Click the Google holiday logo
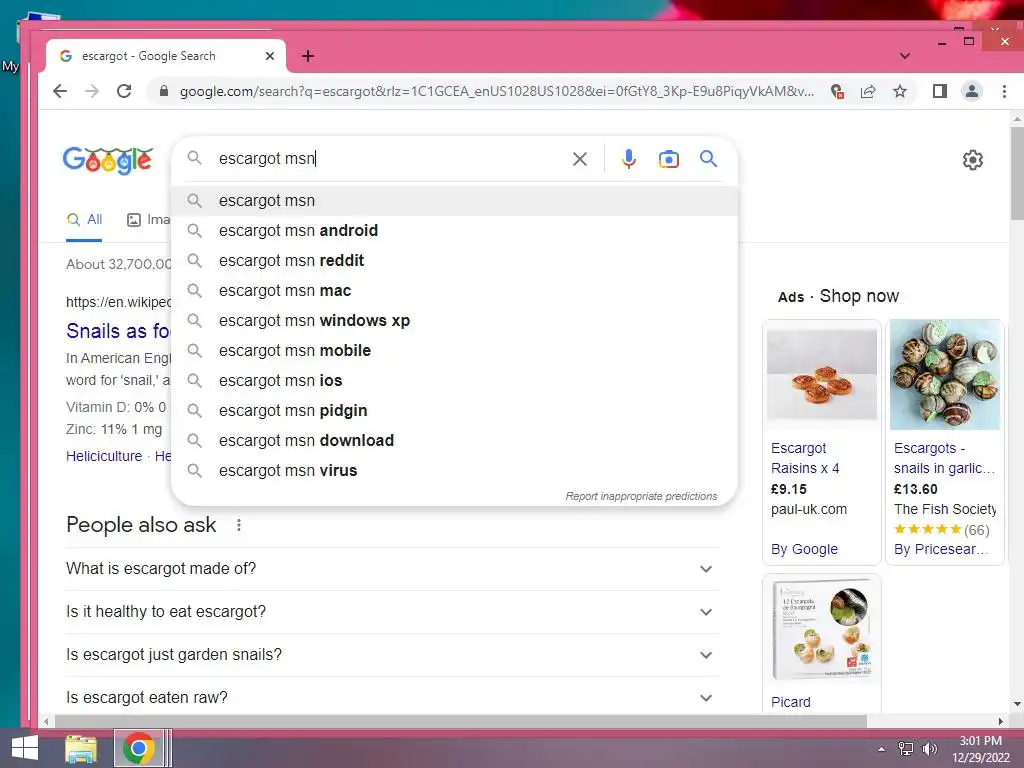Image resolution: width=1024 pixels, height=768 pixels. (108, 160)
